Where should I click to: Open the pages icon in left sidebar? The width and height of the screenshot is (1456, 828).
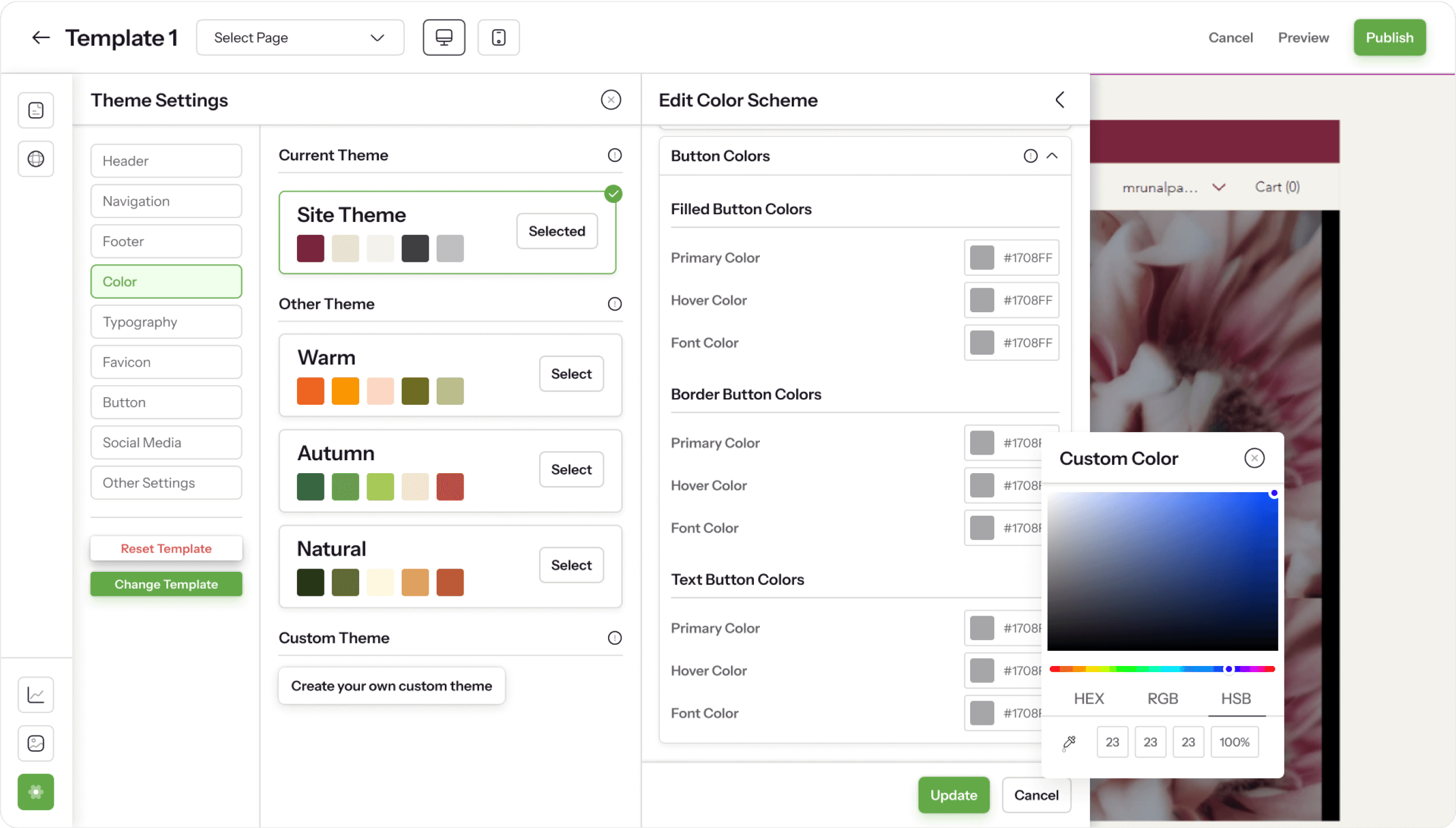pyautogui.click(x=36, y=110)
